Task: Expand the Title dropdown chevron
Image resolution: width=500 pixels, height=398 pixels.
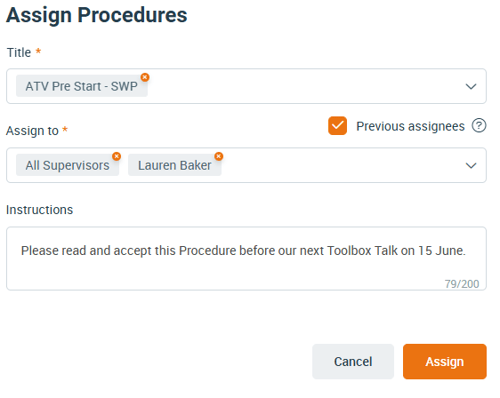Action: click(x=471, y=87)
